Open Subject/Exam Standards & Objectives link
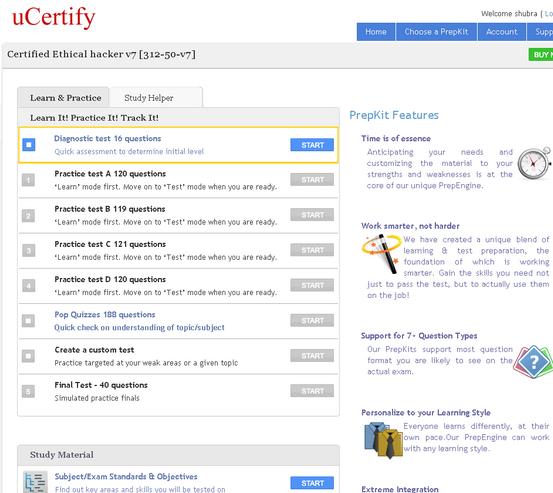 [126, 477]
